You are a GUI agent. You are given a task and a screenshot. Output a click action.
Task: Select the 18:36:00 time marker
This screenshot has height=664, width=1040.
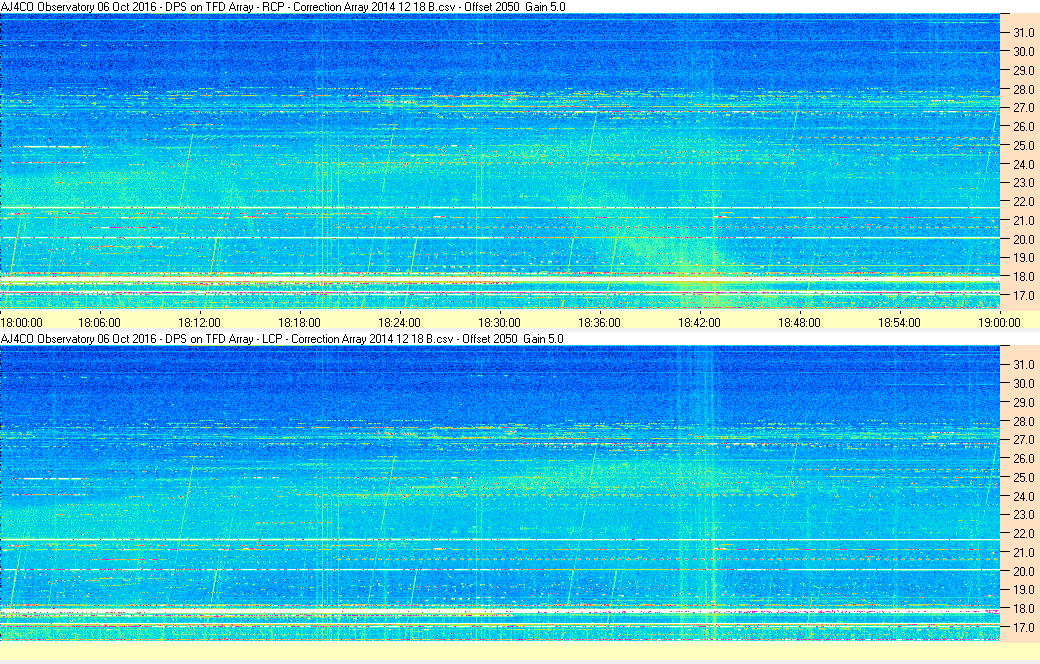pos(600,322)
